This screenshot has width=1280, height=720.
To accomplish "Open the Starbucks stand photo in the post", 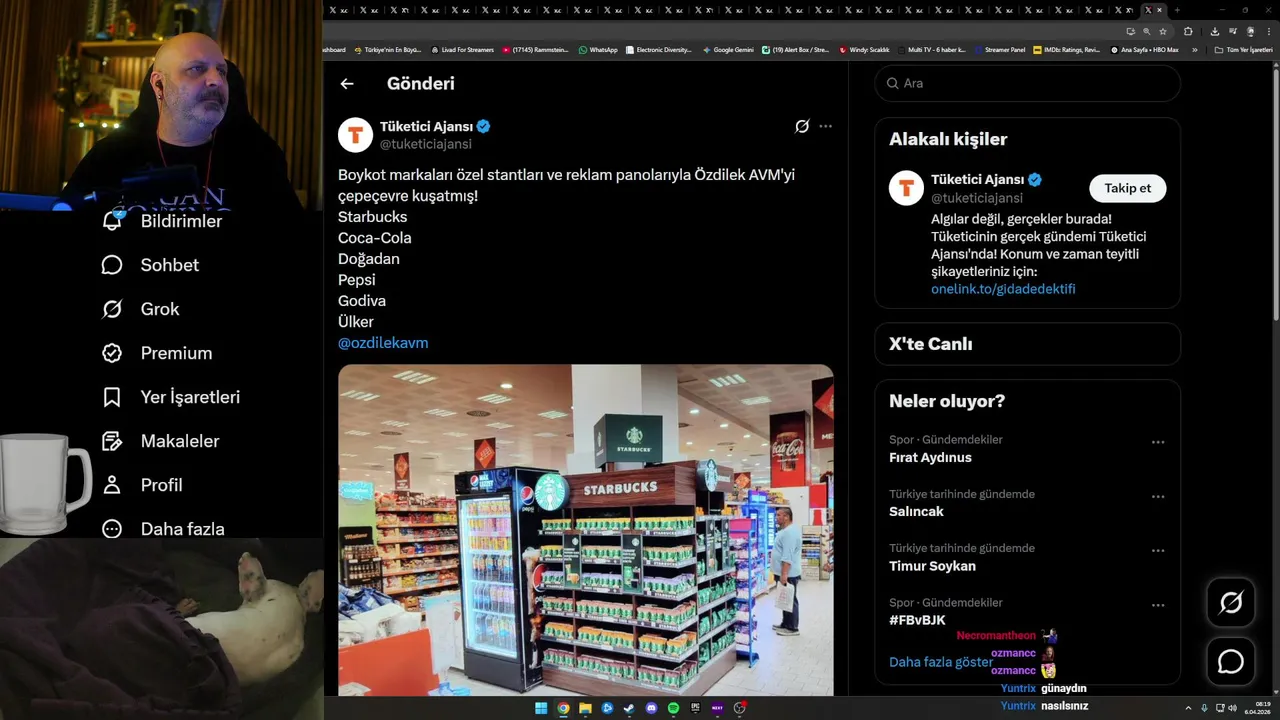I will tap(585, 530).
